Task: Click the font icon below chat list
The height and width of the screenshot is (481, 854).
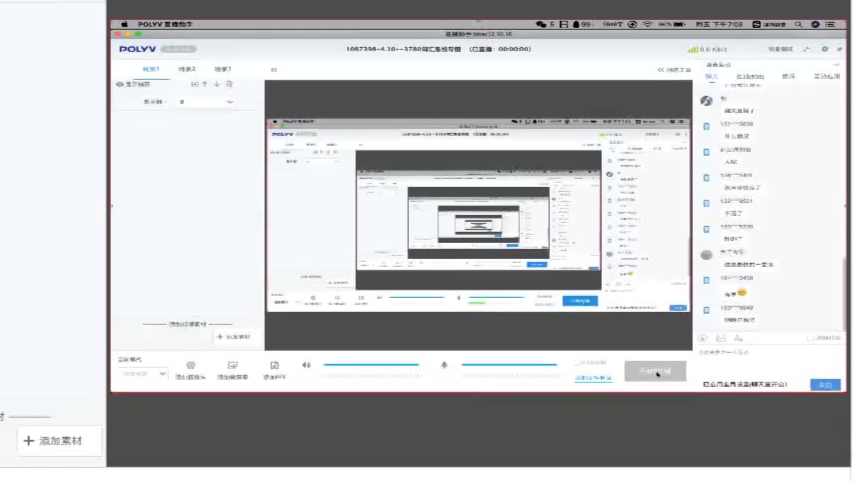Action: pos(738,338)
